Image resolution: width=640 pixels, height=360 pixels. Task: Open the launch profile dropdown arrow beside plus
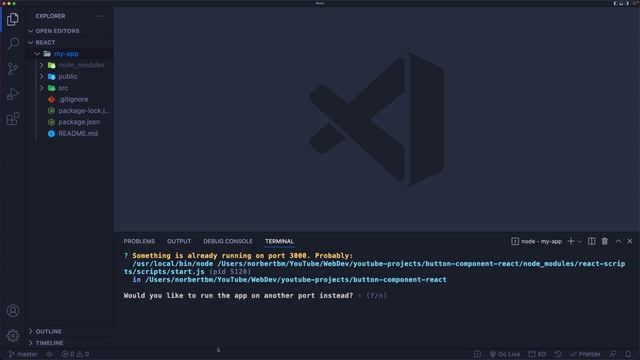579,242
